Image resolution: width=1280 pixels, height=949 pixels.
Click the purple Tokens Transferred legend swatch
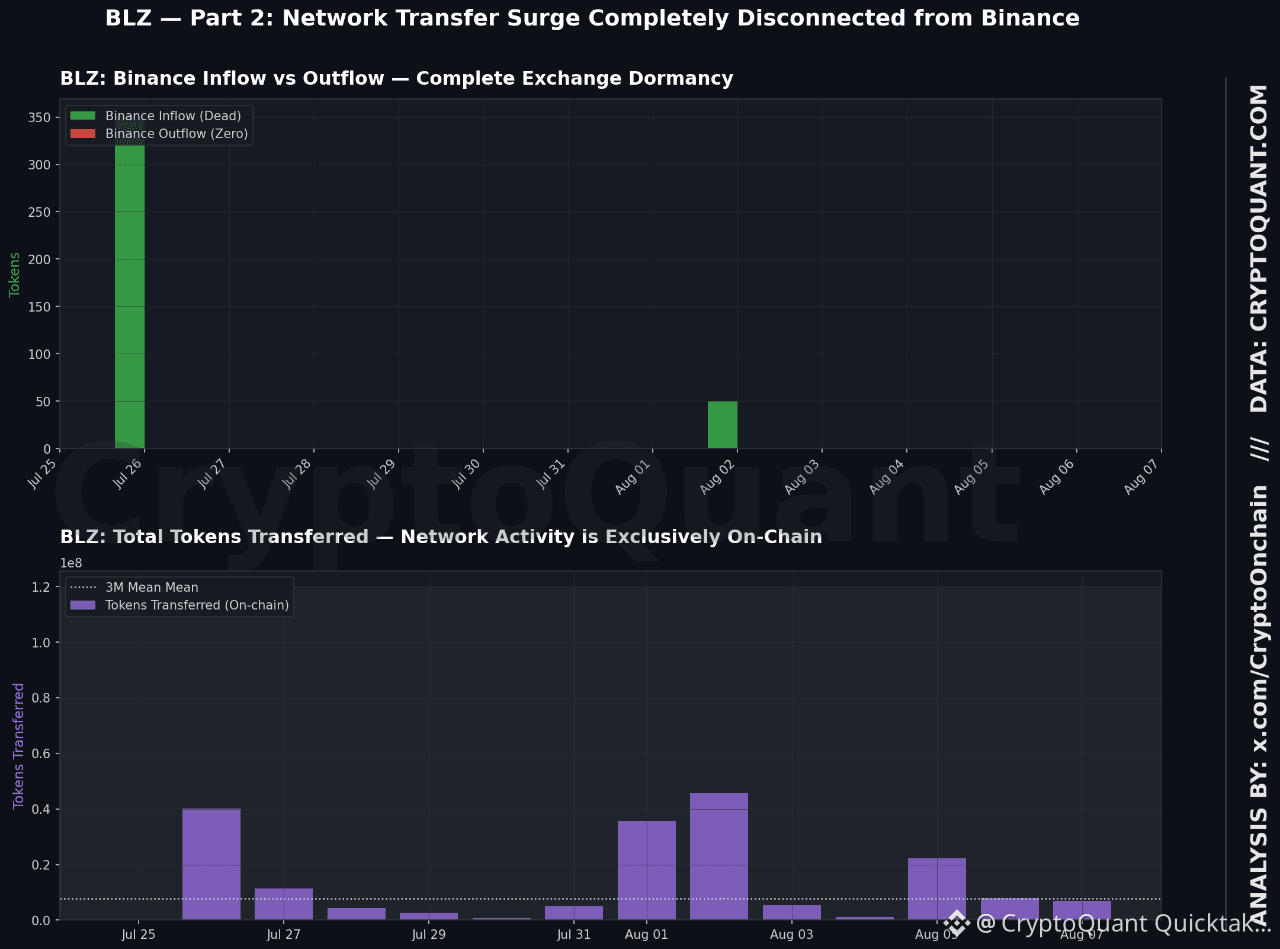click(83, 605)
